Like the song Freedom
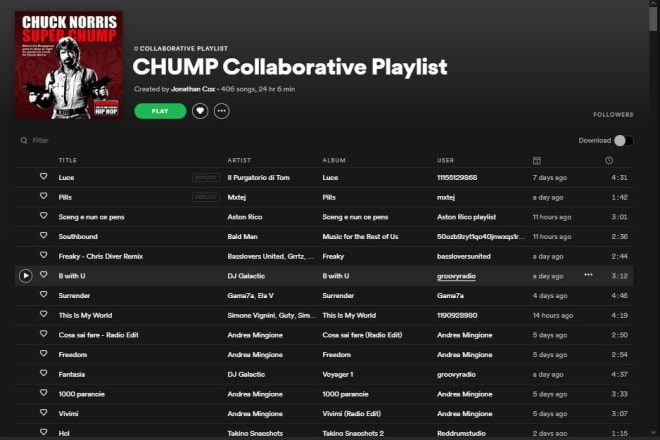This screenshot has height=440, width=660. coord(43,353)
